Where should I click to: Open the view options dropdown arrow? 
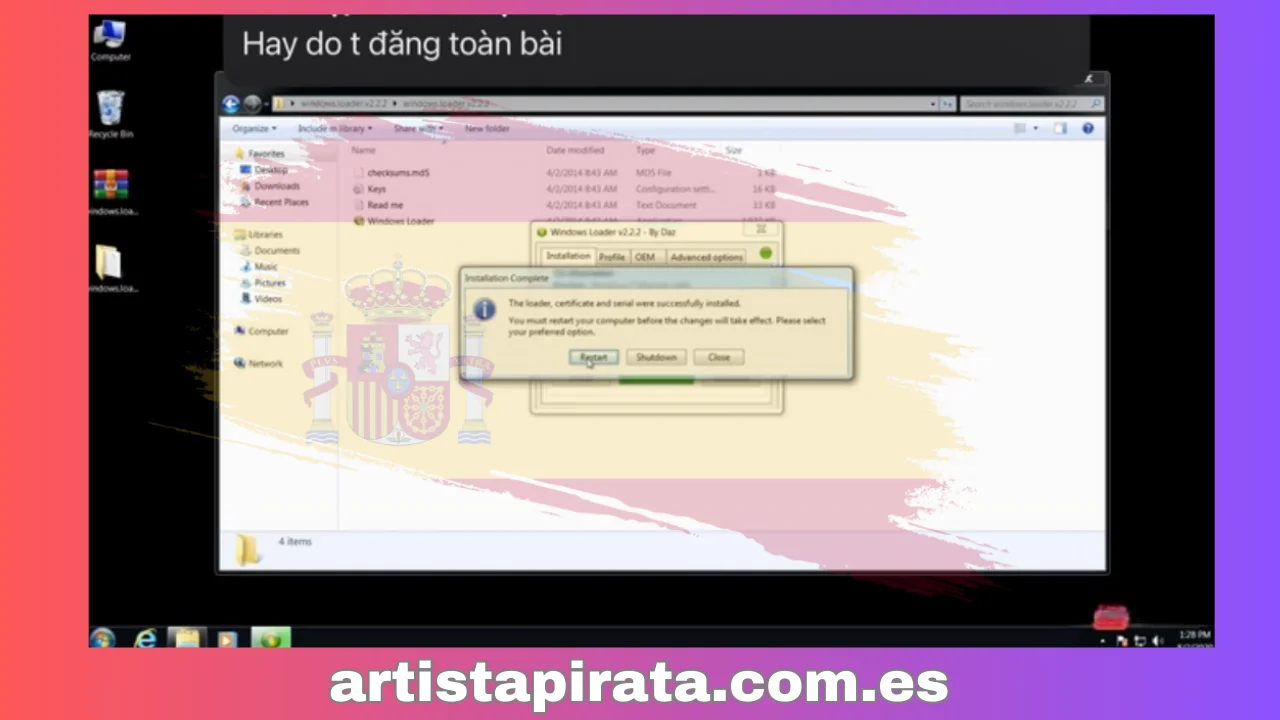(x=1036, y=129)
